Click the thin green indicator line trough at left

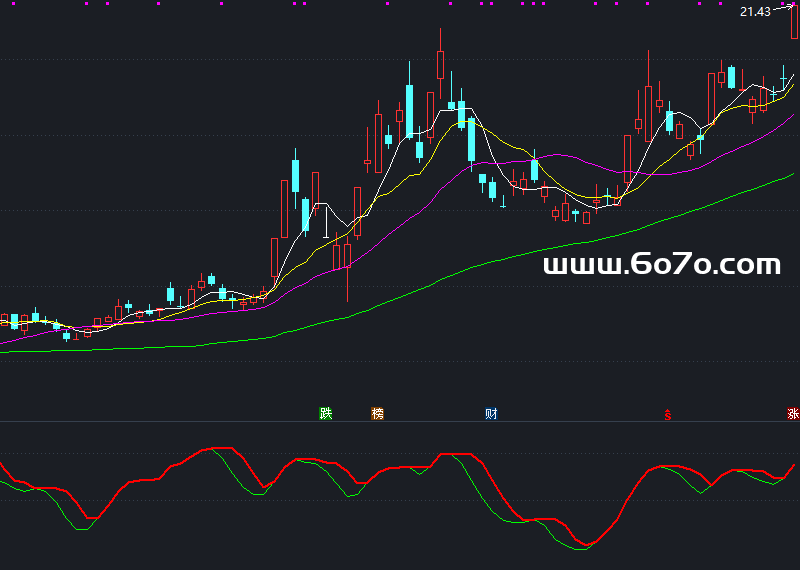pyautogui.click(x=82, y=529)
